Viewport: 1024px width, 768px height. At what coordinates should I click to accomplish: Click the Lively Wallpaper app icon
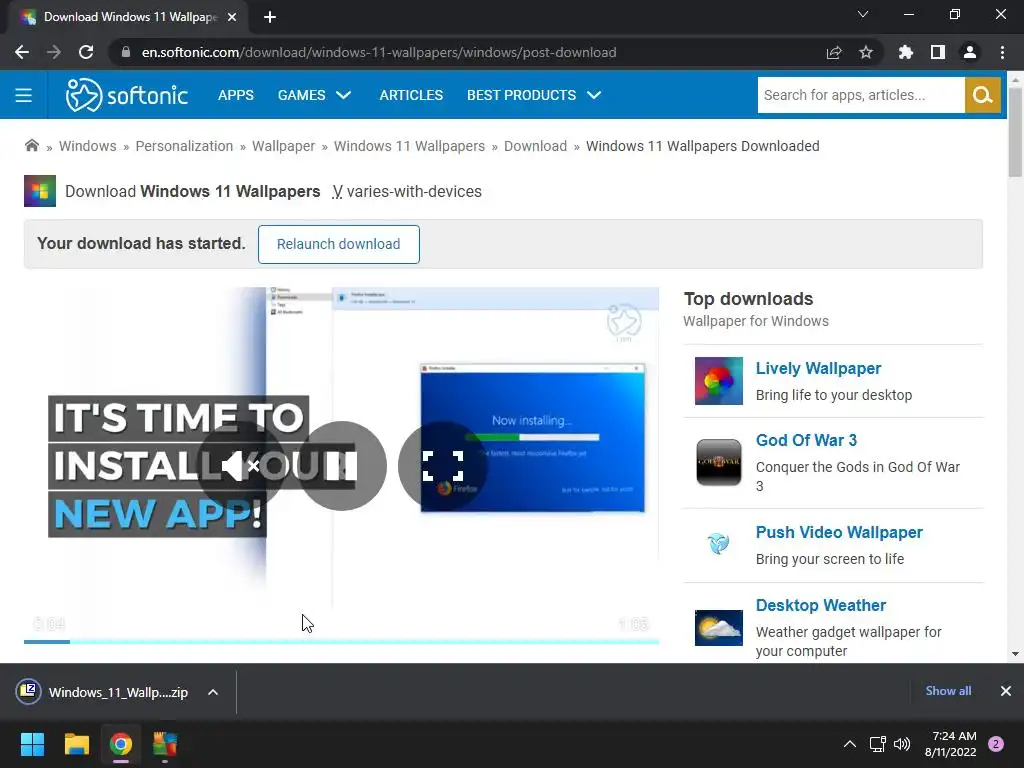718,381
